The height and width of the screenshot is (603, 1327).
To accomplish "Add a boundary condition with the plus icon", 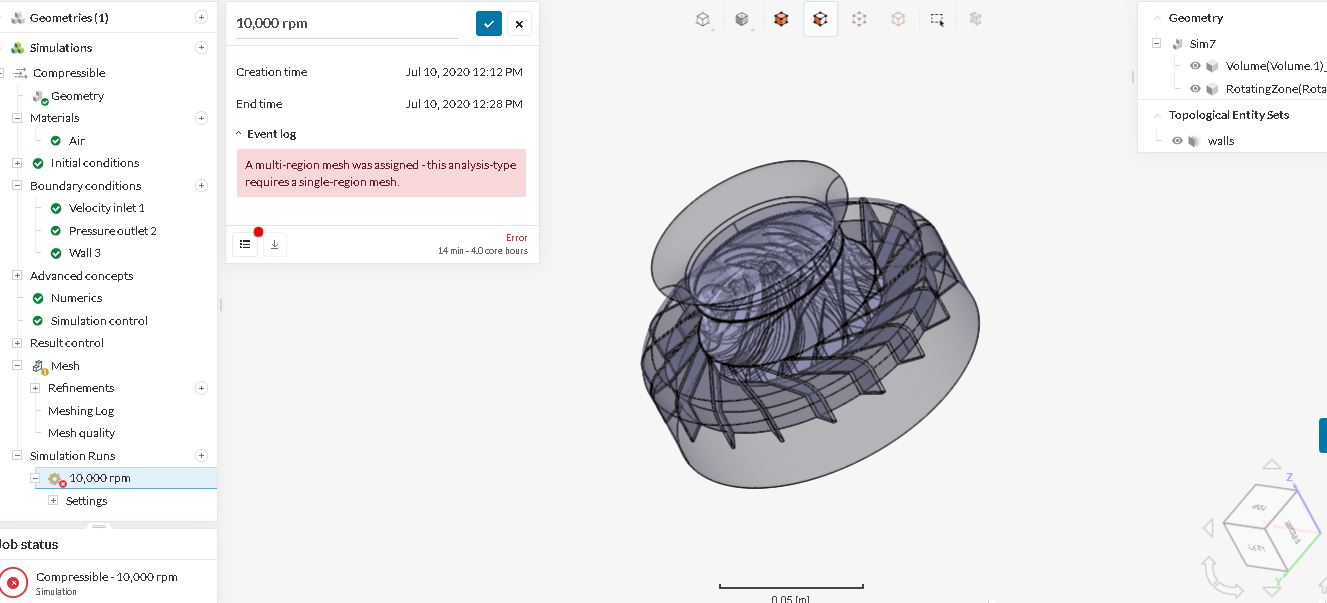I will click(201, 186).
